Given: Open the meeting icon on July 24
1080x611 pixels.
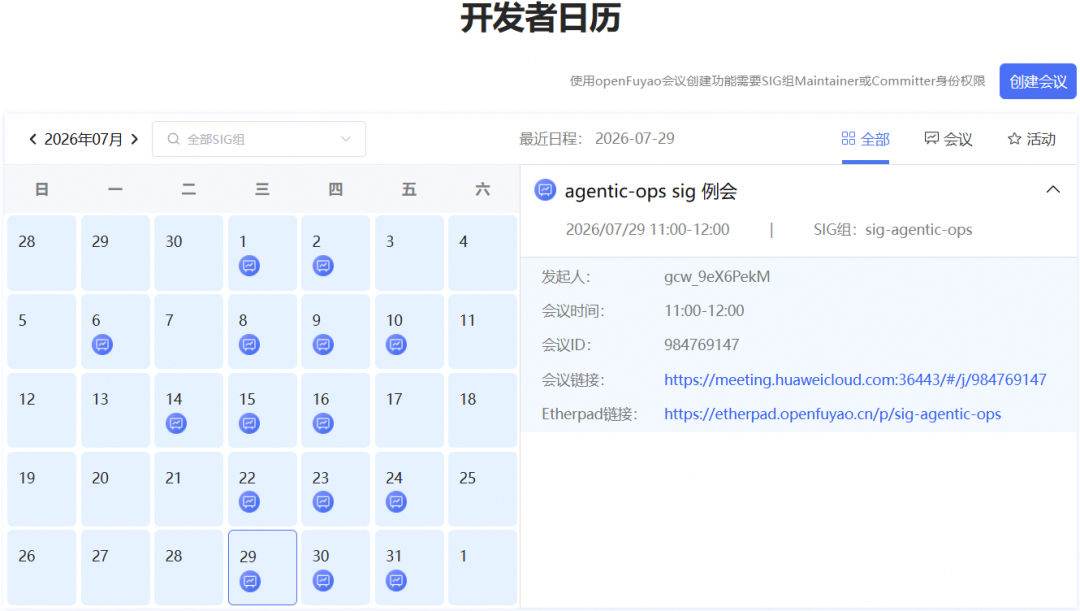Looking at the screenshot, I should pos(396,502).
